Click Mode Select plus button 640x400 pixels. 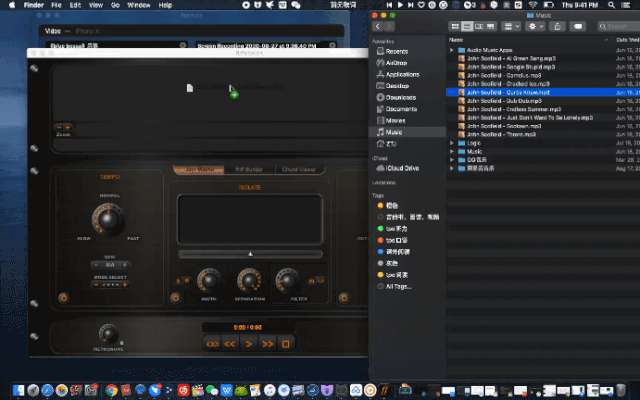pyautogui.click(x=125, y=284)
